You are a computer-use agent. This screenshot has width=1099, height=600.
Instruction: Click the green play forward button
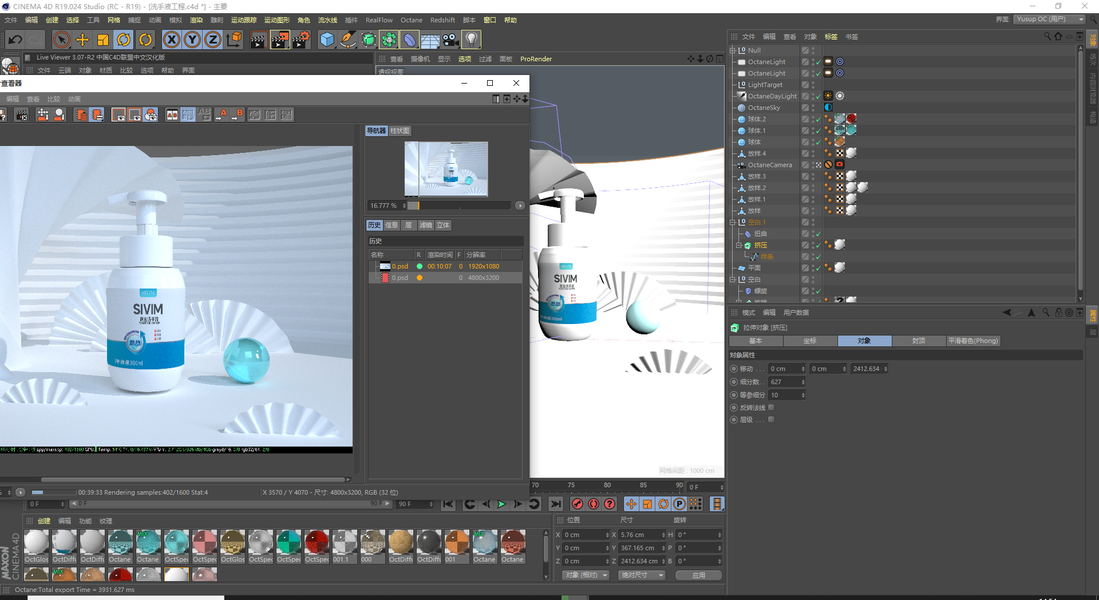tap(502, 504)
